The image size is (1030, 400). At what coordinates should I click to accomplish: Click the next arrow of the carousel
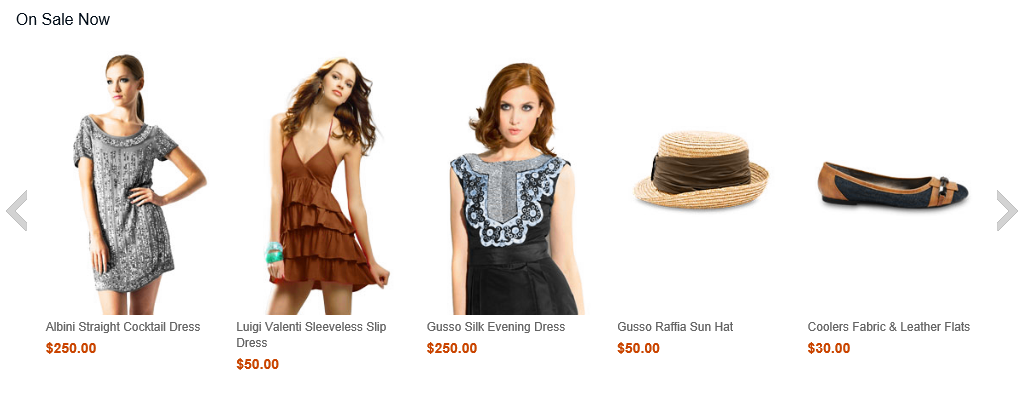click(1007, 210)
